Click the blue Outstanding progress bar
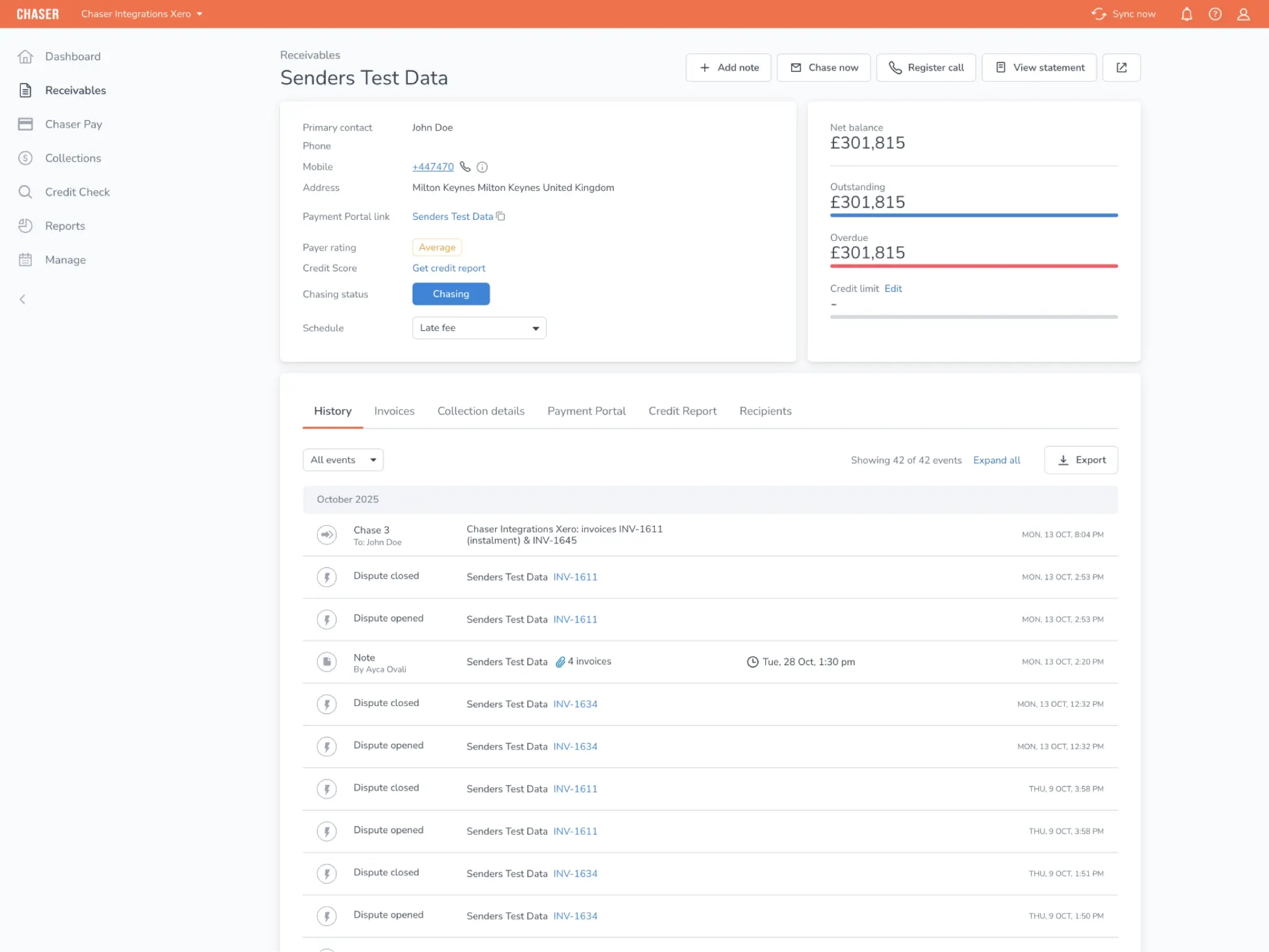Viewport: 1269px width, 952px height. point(973,216)
